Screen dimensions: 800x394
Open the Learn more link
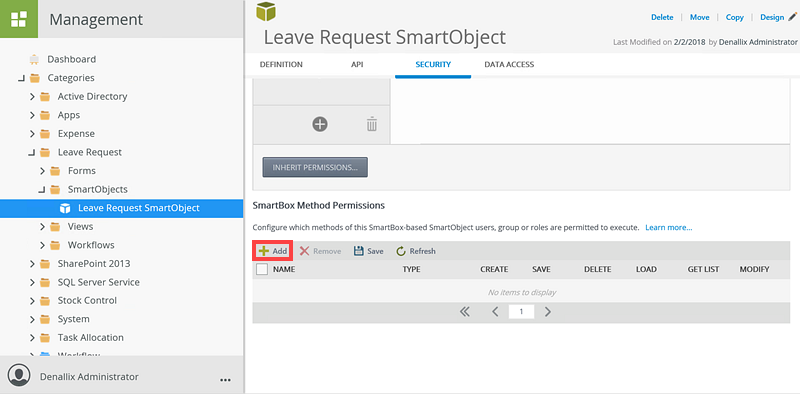[669, 227]
